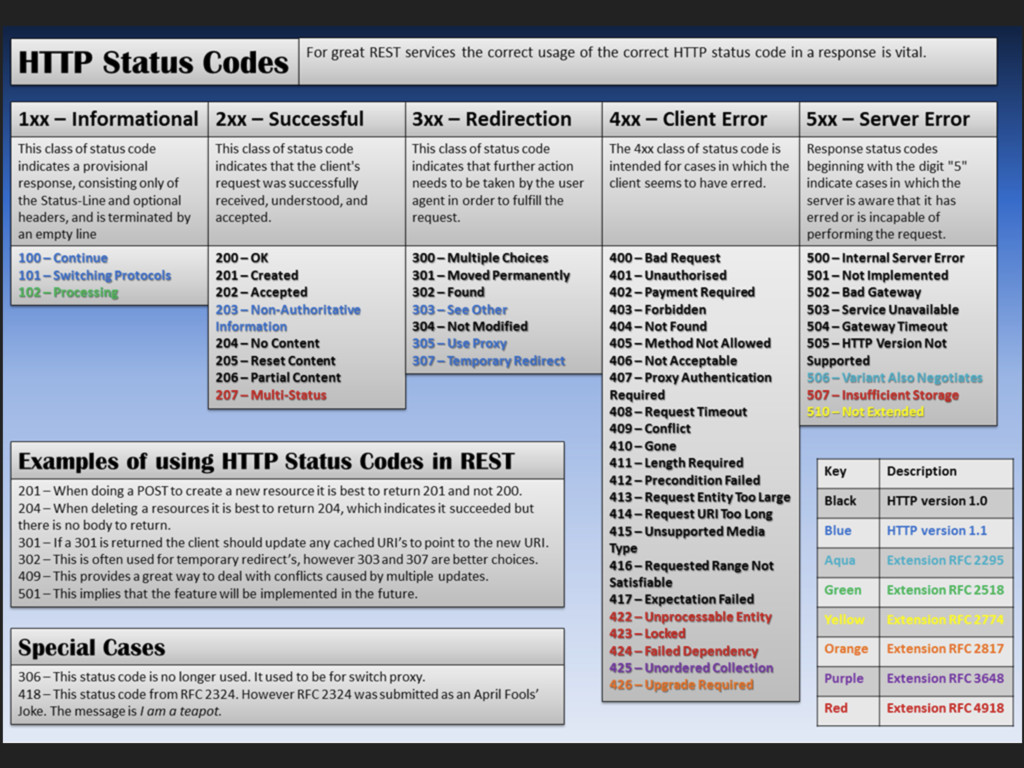Image resolution: width=1024 pixels, height=768 pixels.
Task: Click '405 – Method Not Allowed' line
Action: point(690,344)
